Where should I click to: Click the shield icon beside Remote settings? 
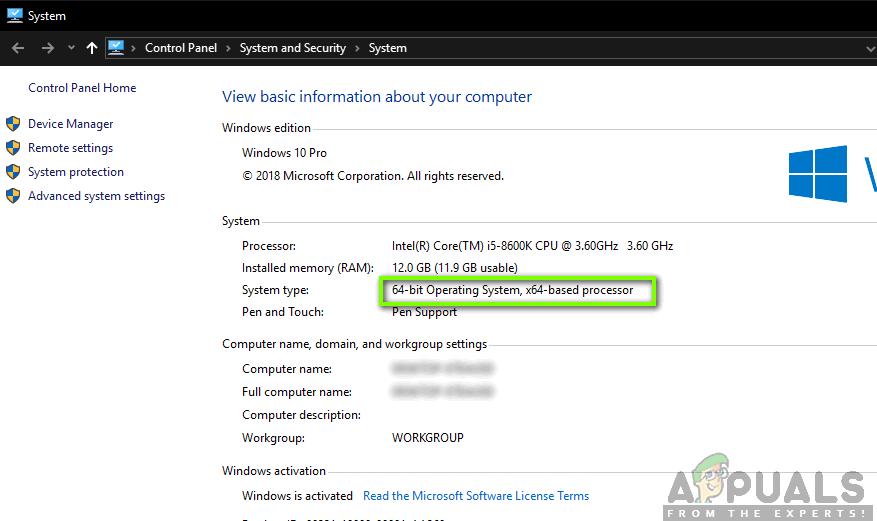(x=13, y=148)
